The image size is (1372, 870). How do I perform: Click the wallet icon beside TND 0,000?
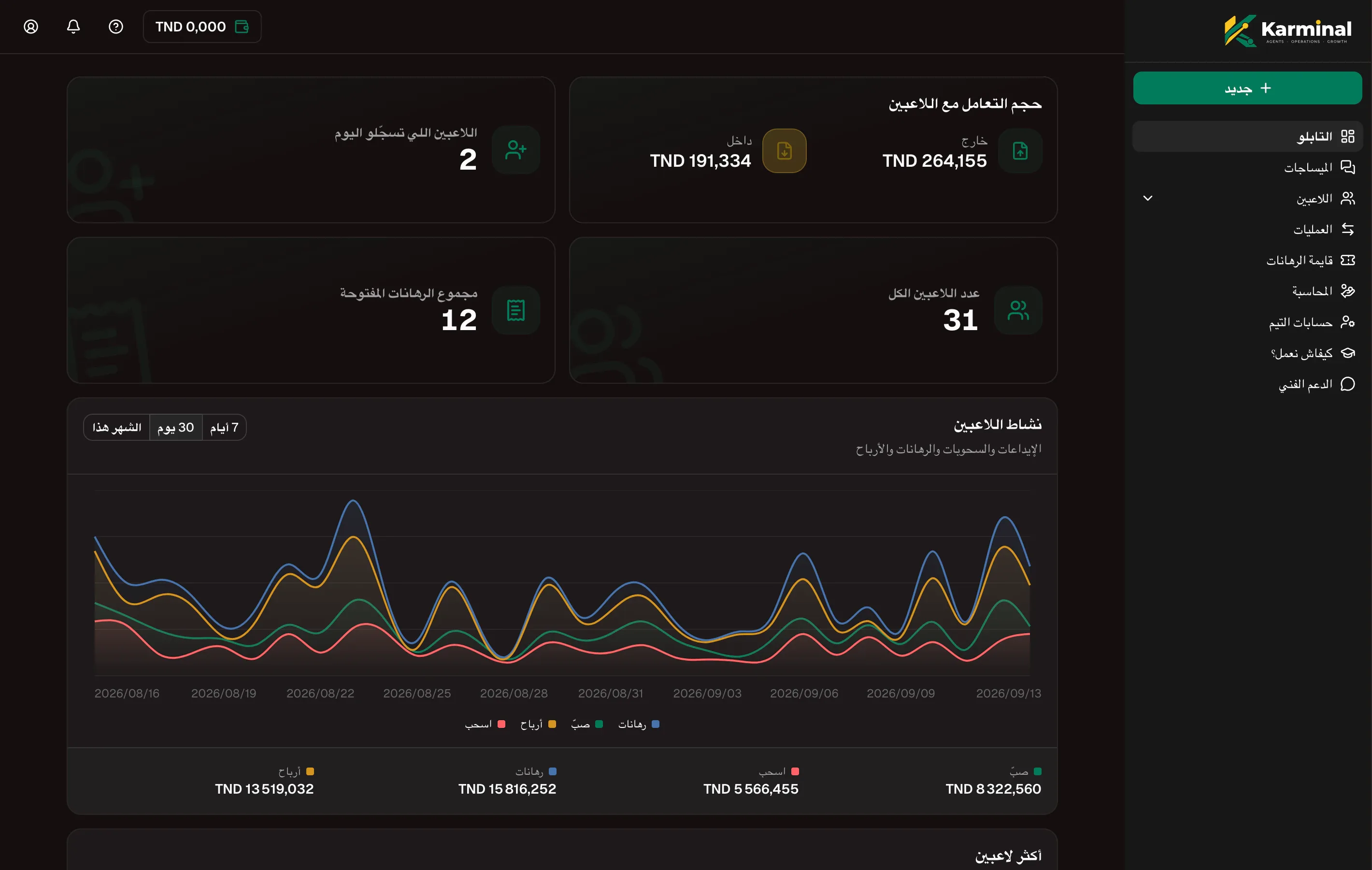pyautogui.click(x=242, y=27)
